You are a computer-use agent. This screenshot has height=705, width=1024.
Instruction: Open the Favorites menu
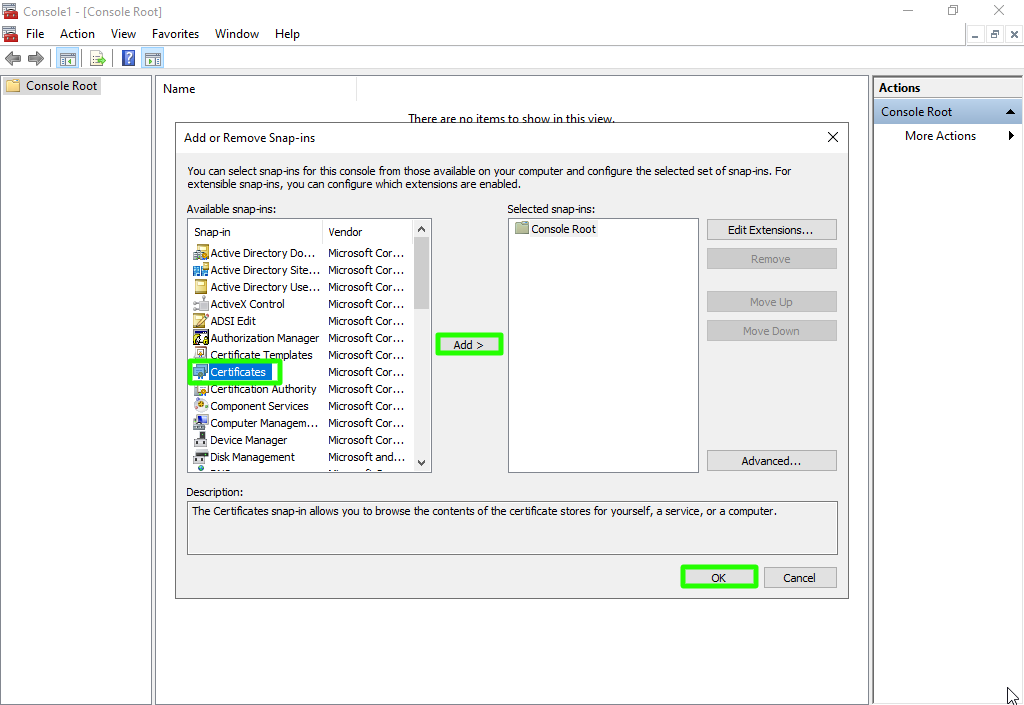tap(175, 34)
